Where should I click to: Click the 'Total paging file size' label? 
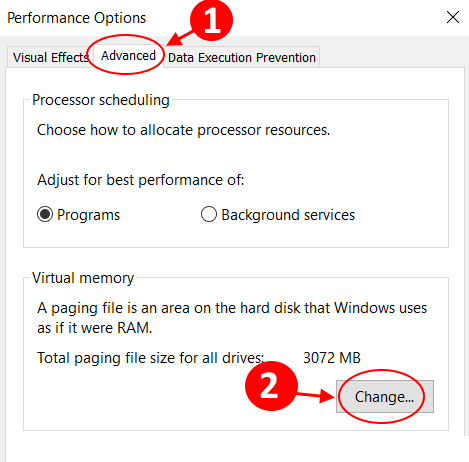(x=151, y=358)
